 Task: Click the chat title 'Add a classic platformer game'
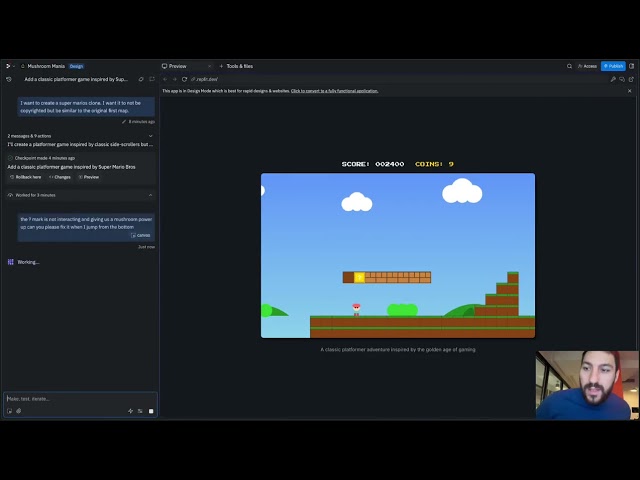(76, 79)
